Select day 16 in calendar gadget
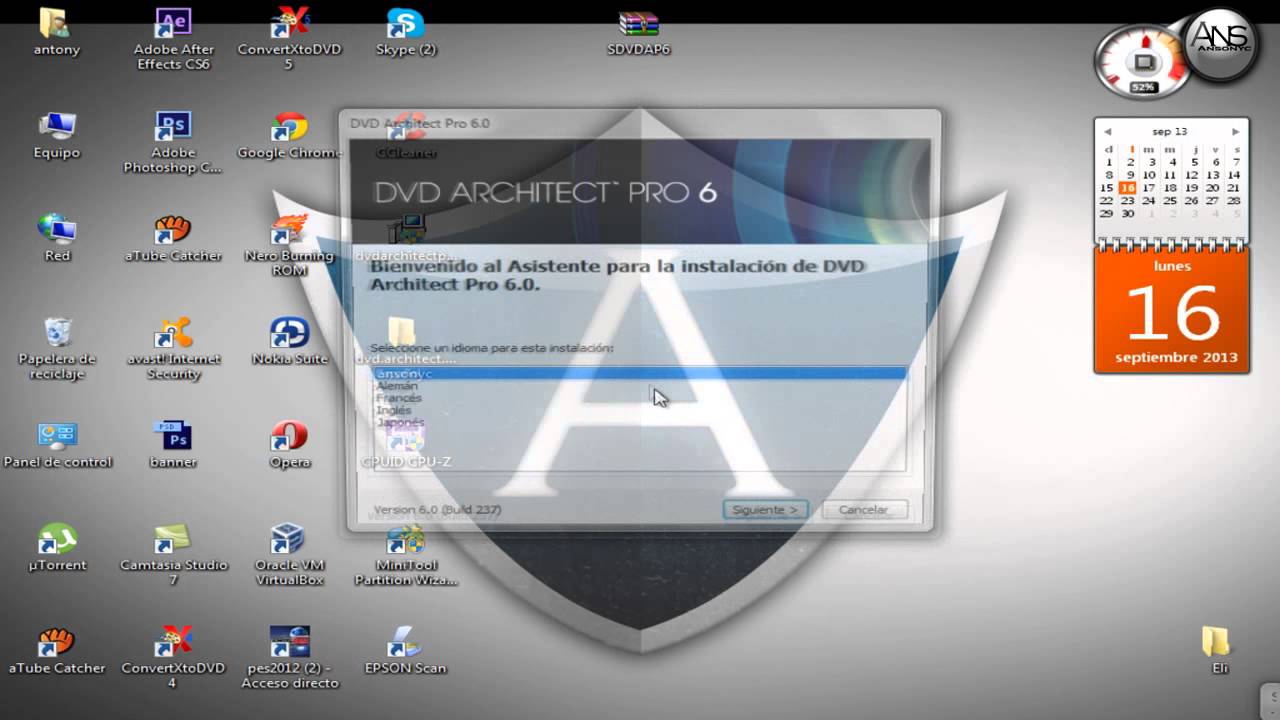This screenshot has height=720, width=1280. [x=1128, y=188]
